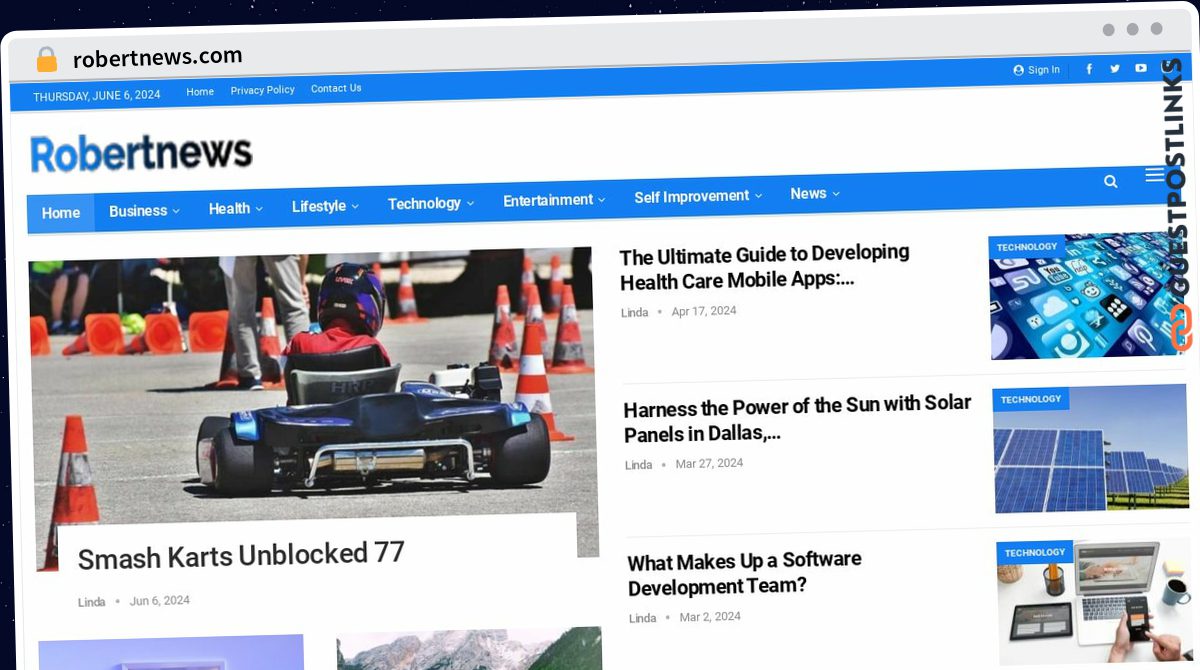Open the YouTube icon link
Screen dimensions: 1200x670
click(x=1141, y=68)
